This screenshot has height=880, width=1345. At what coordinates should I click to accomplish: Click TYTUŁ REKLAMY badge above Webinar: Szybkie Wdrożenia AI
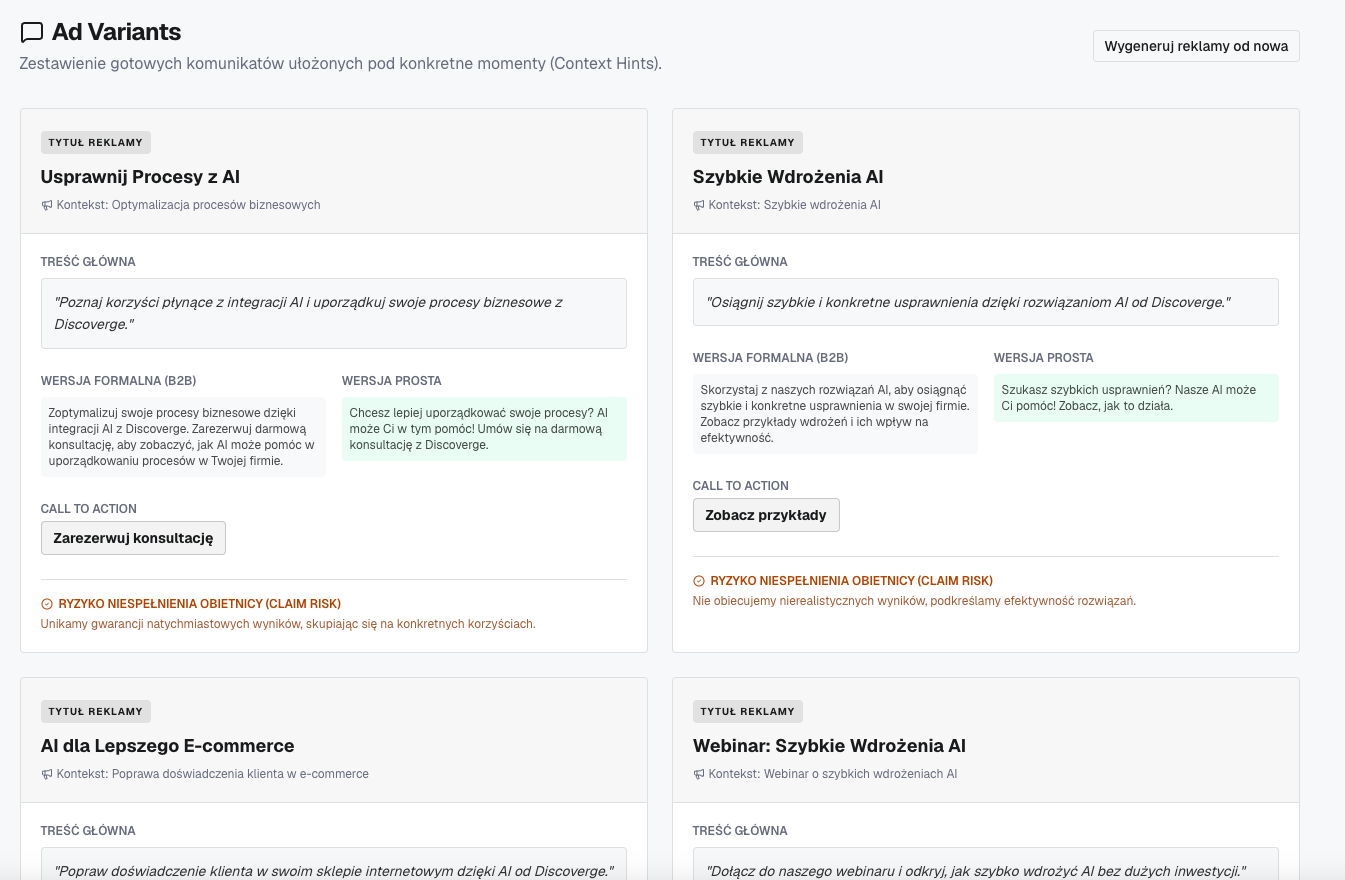pyautogui.click(x=748, y=711)
